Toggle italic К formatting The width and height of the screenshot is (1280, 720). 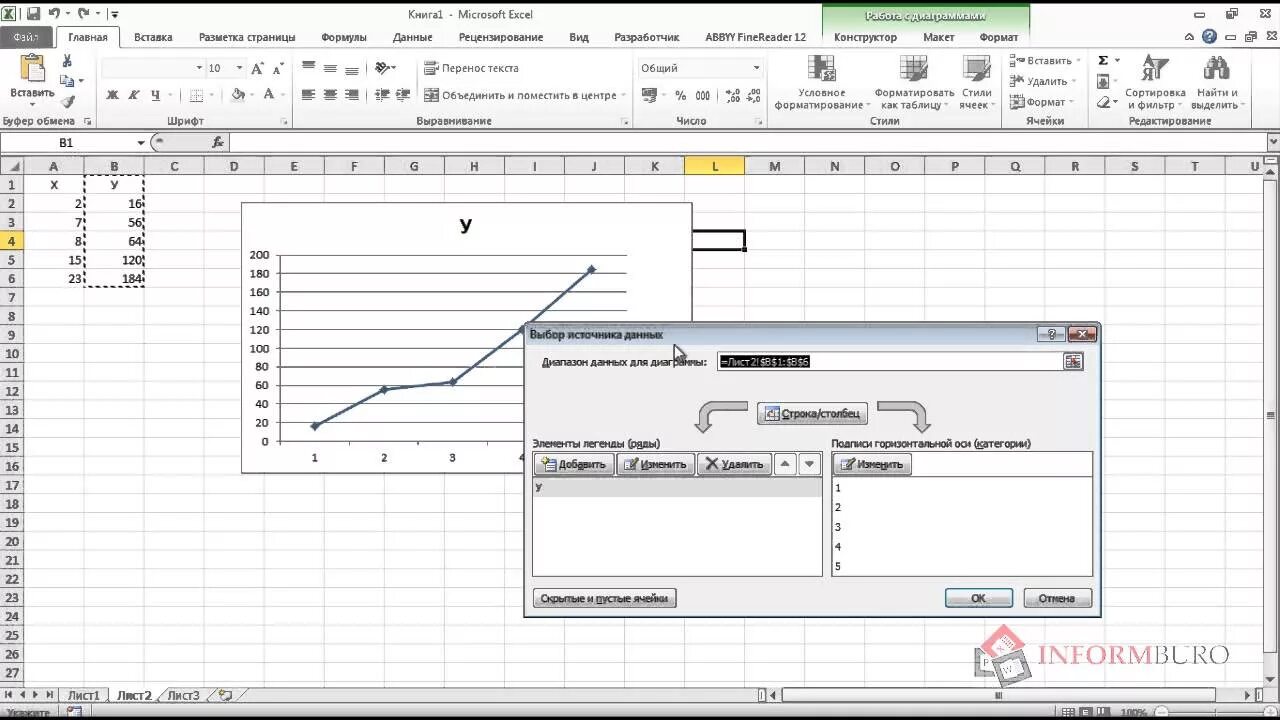point(134,95)
